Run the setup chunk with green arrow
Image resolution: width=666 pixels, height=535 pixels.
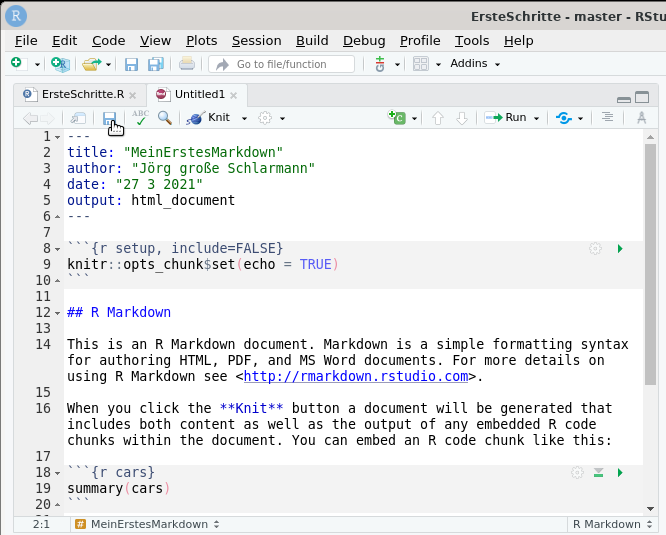[620, 248]
